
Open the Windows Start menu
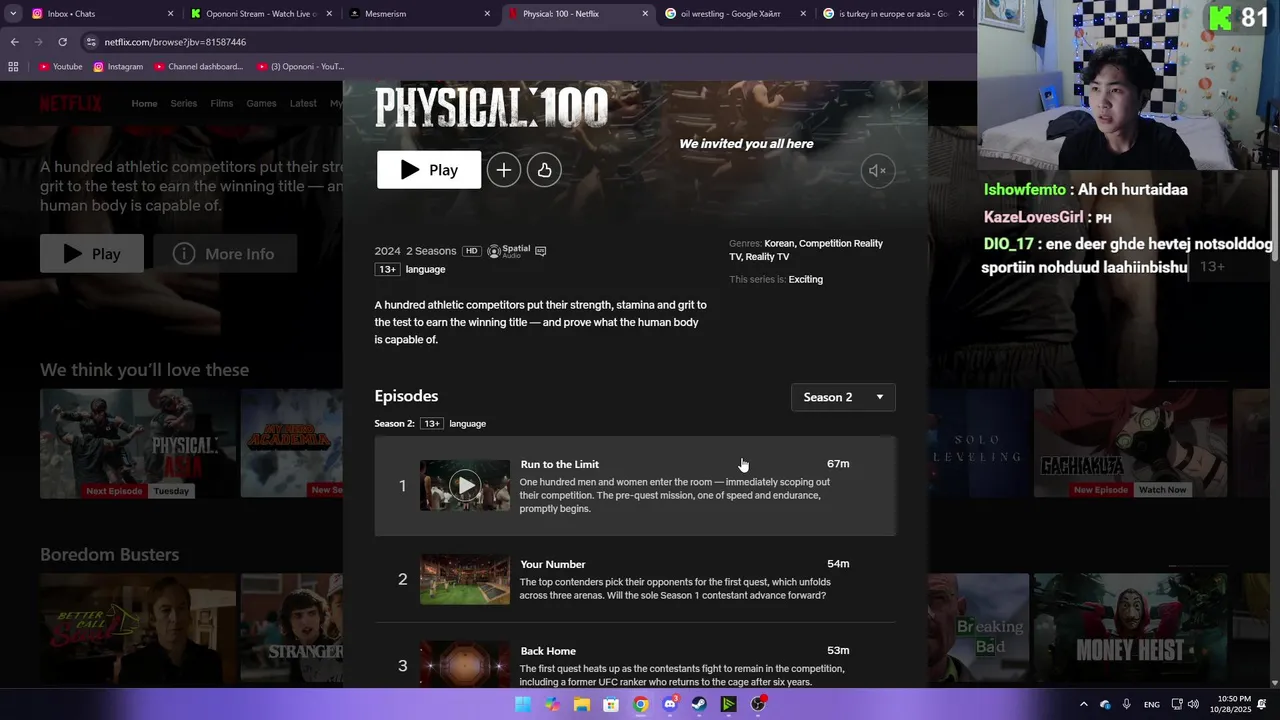[523, 704]
